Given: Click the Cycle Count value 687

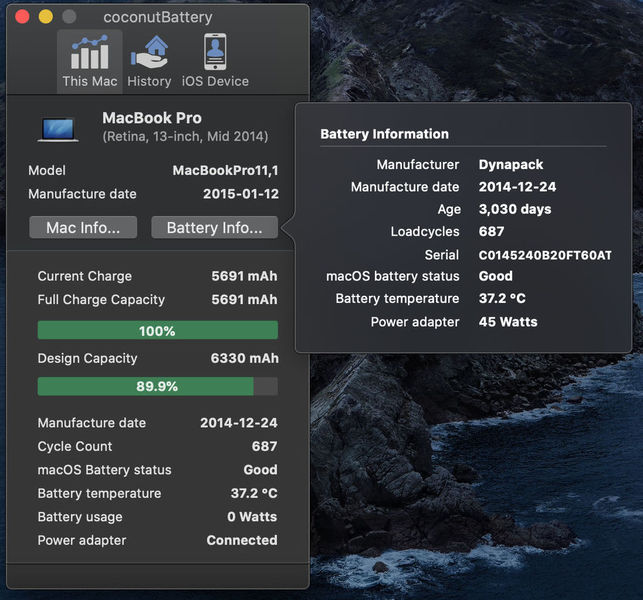Looking at the screenshot, I should point(264,446).
